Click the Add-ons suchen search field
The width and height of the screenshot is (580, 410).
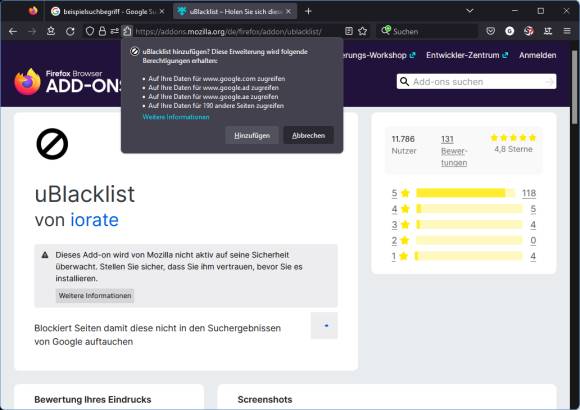[x=476, y=81]
